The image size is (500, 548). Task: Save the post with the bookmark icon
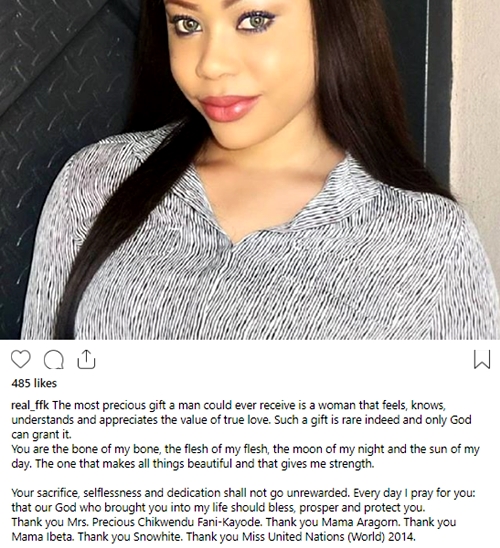coord(482,359)
